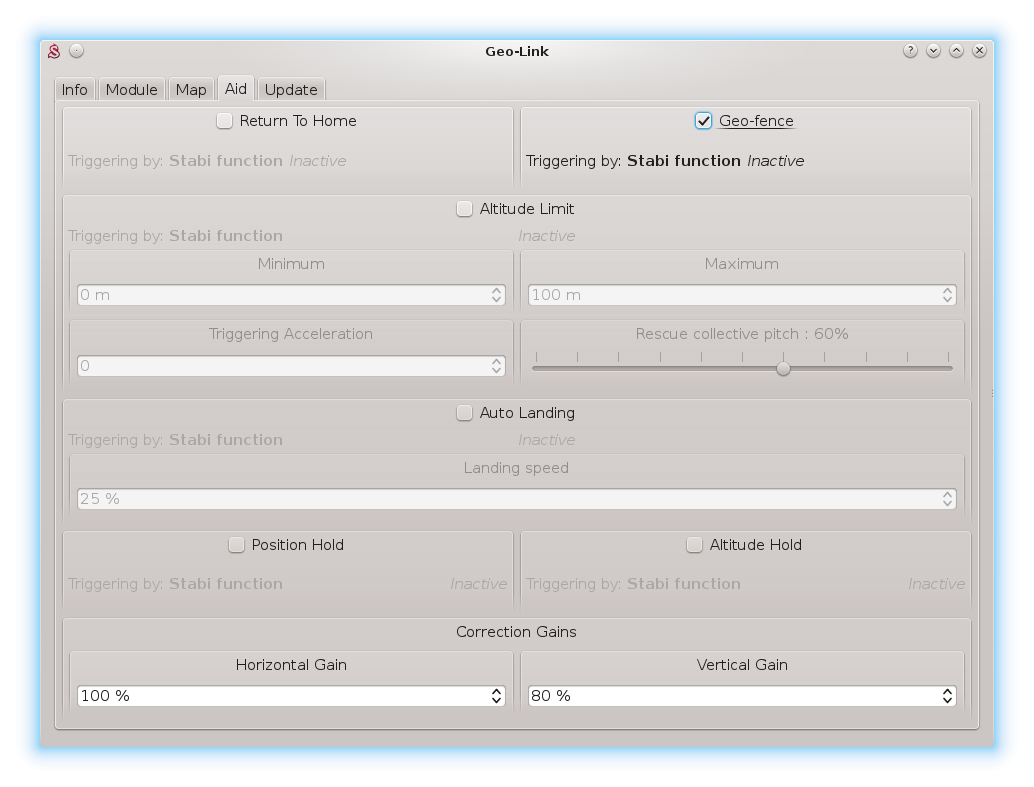Enable the Altitude Hold checkbox
The width and height of the screenshot is (1034, 787).
coord(694,545)
